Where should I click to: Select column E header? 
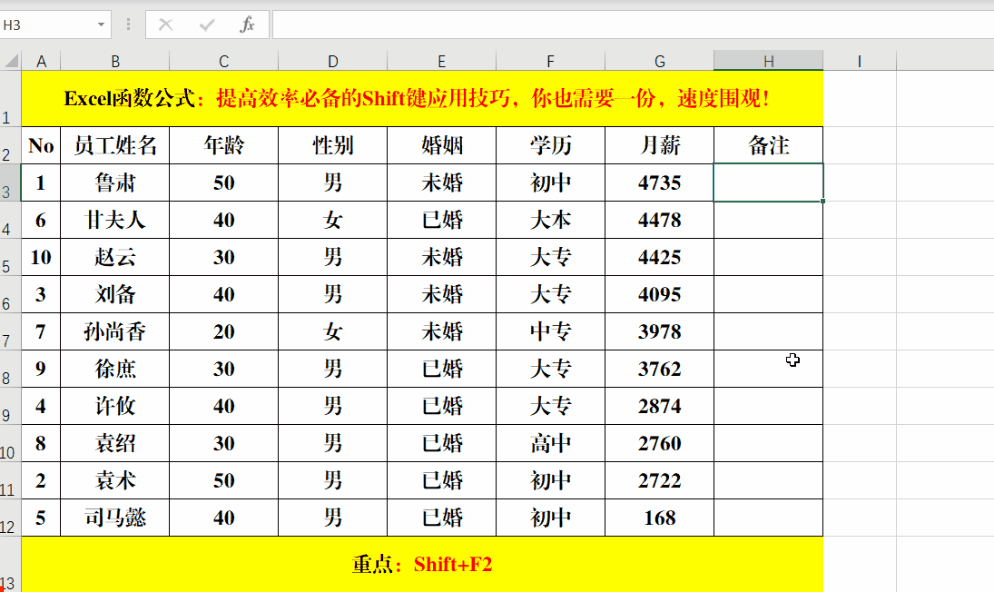[442, 61]
